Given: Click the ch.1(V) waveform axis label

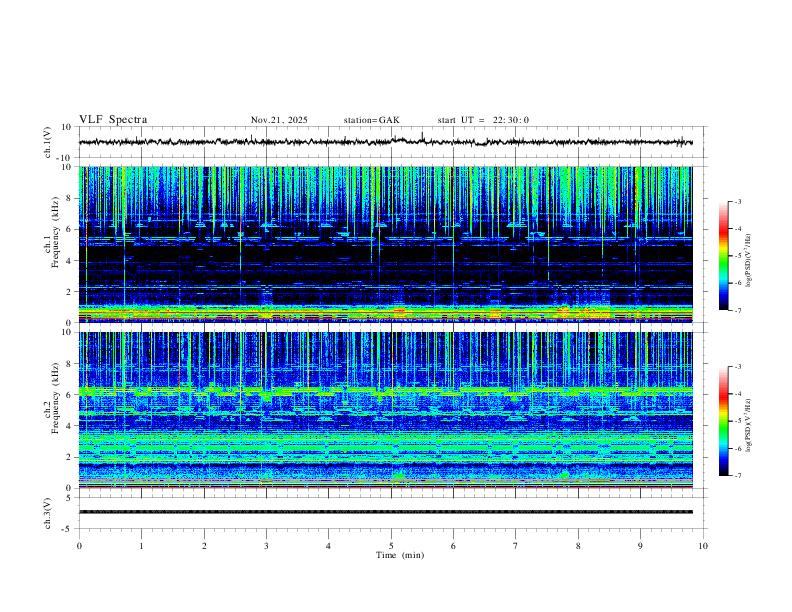Looking at the screenshot, I should coord(48,142).
